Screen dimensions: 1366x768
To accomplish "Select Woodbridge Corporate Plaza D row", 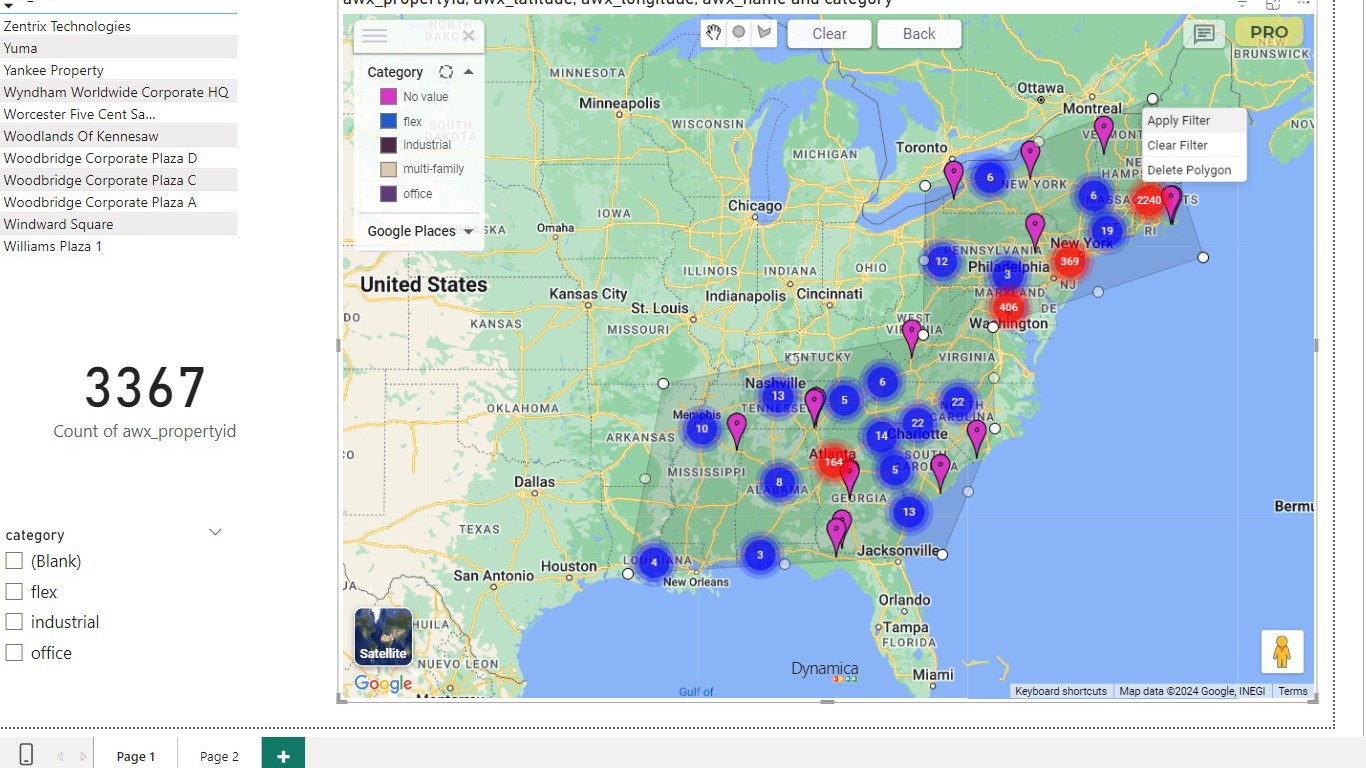I will click(119, 158).
